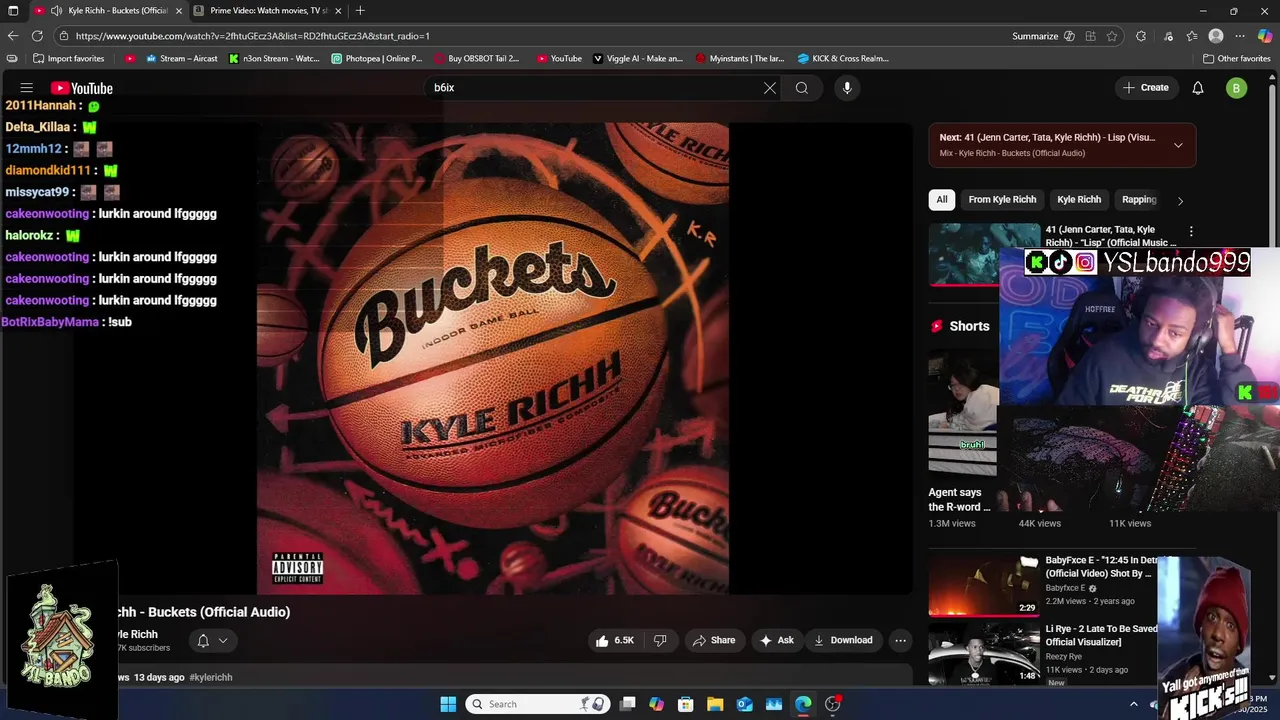This screenshot has height=720, width=1280.
Task: Toggle the channel notification bell under video
Action: (x=203, y=640)
